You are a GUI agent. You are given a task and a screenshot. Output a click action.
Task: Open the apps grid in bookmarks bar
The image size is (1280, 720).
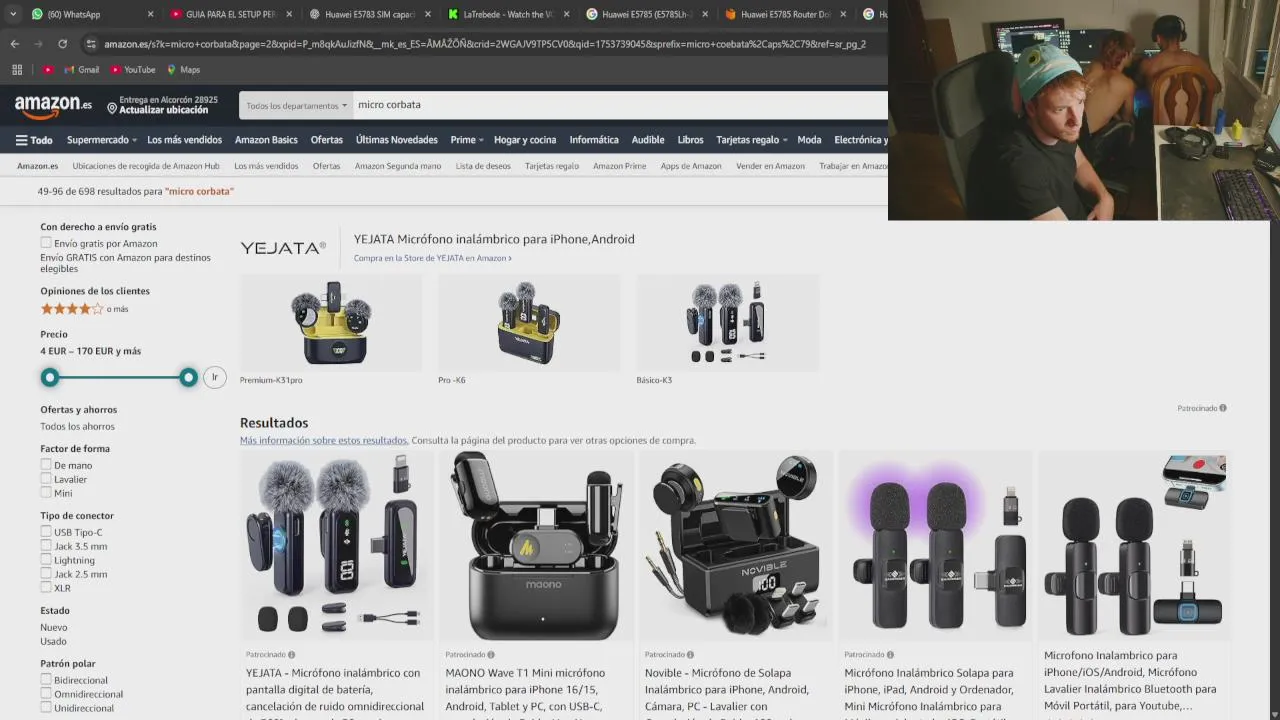point(17,70)
